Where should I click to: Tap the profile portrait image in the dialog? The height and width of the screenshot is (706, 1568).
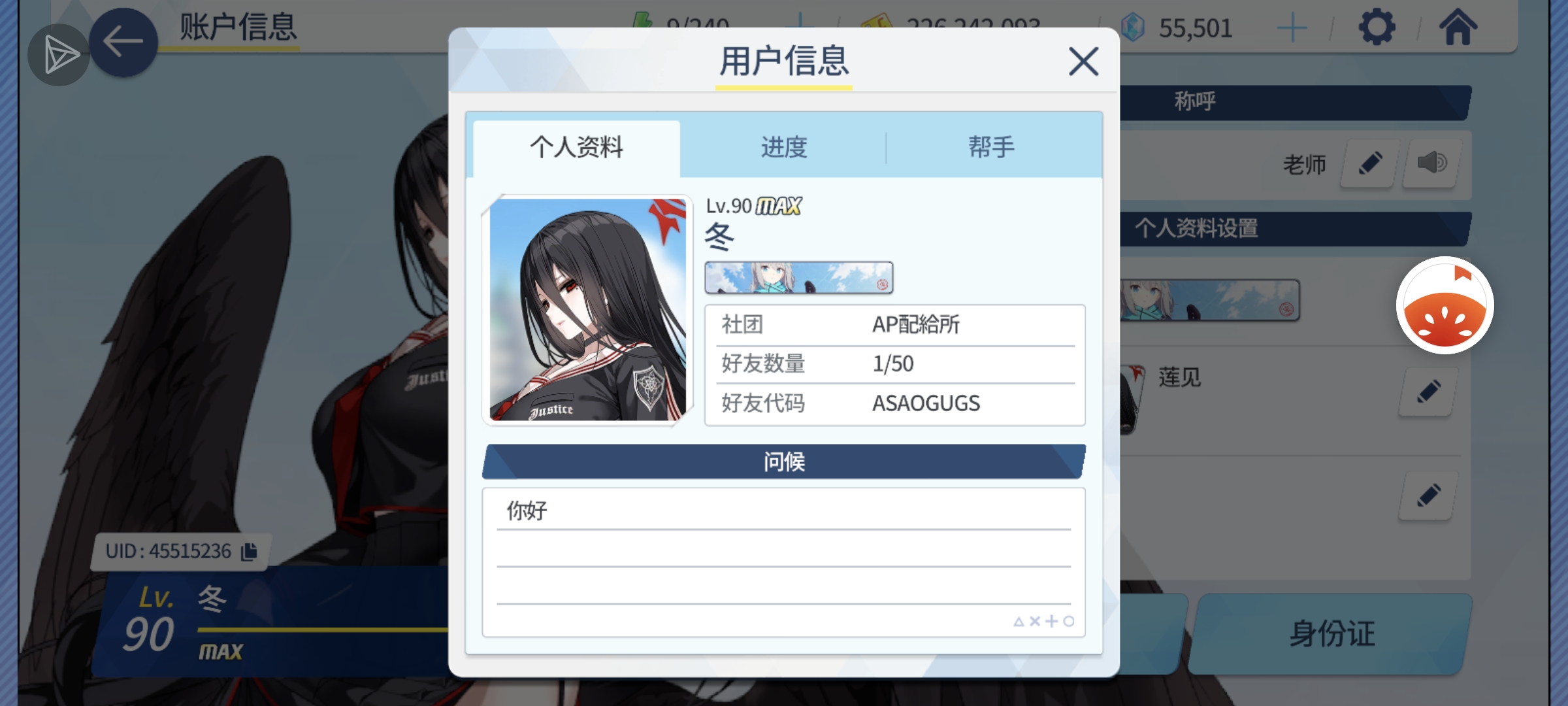point(587,310)
